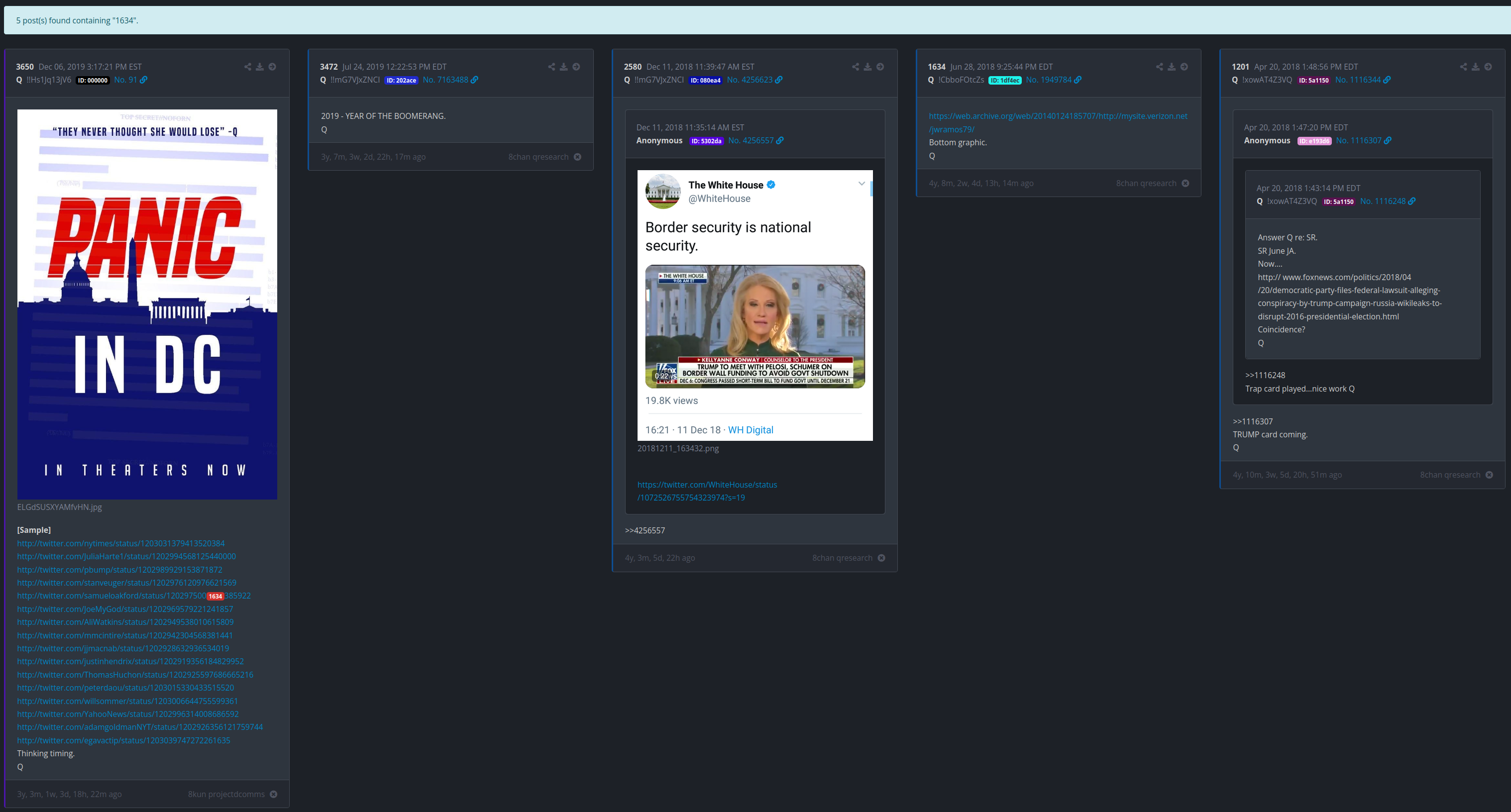Open pbump twitter status link
Viewport: 1511px width, 812px height.
(x=119, y=570)
